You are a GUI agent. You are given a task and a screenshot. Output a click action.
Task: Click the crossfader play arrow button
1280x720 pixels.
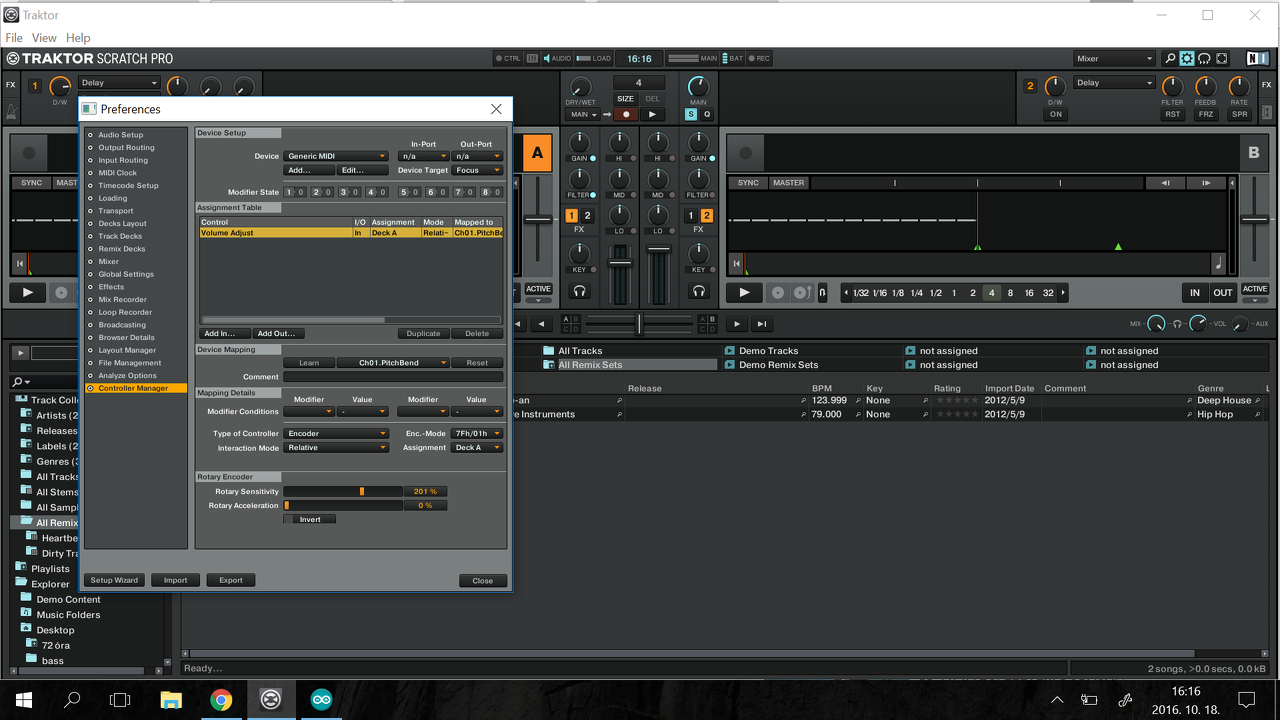click(737, 324)
